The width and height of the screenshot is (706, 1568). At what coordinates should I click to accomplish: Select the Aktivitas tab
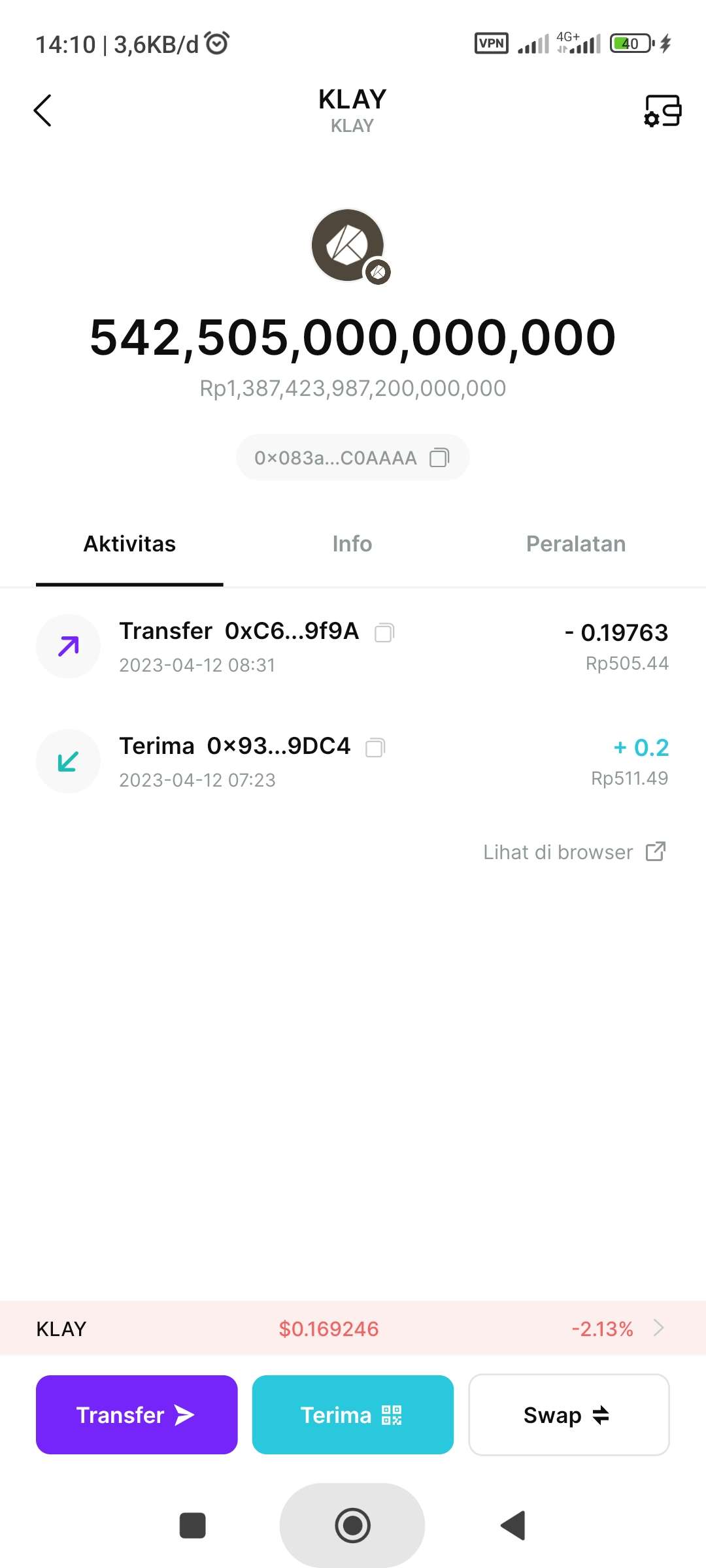point(129,544)
